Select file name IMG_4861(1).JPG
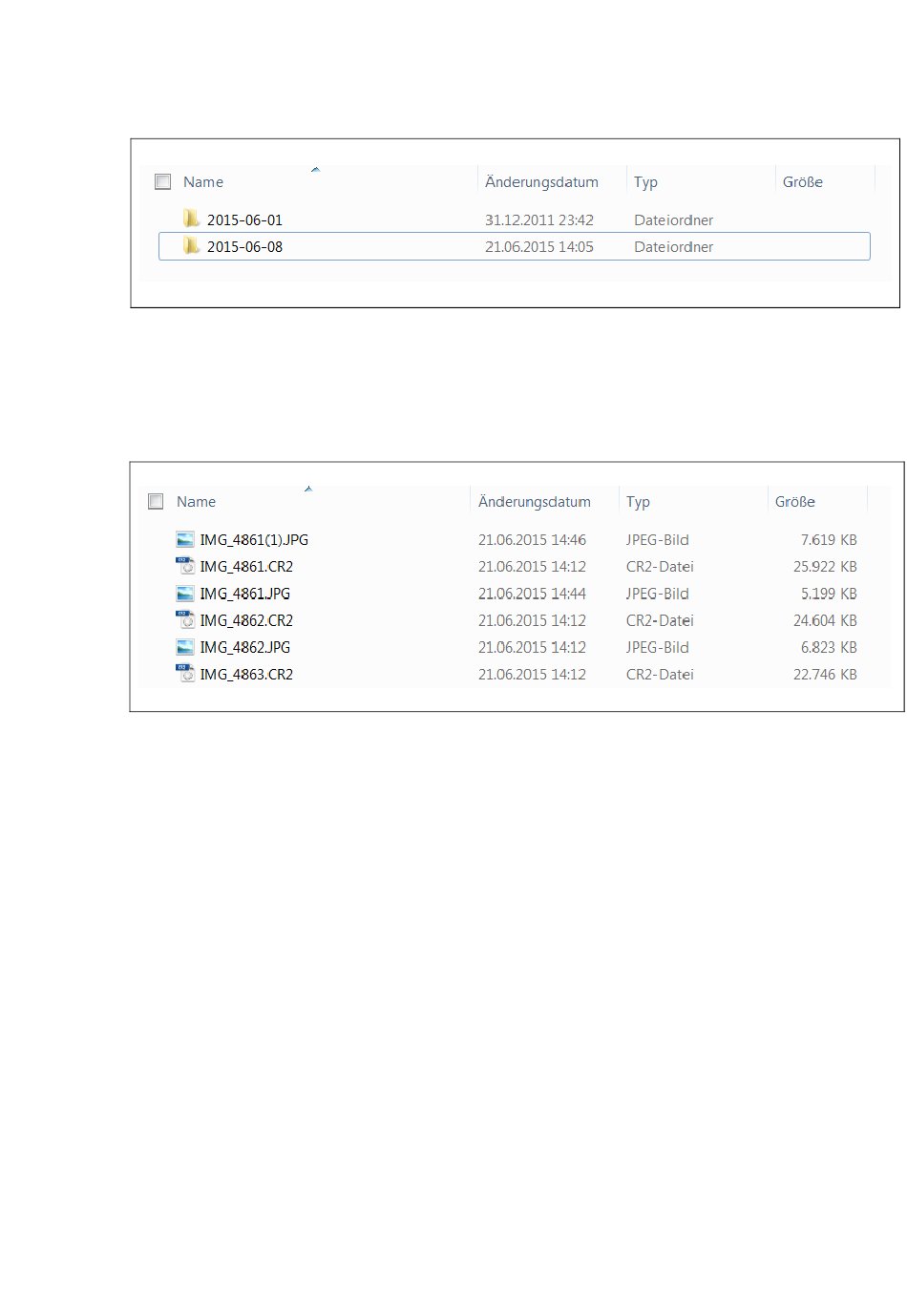This screenshot has width=907, height=1316. (x=254, y=540)
